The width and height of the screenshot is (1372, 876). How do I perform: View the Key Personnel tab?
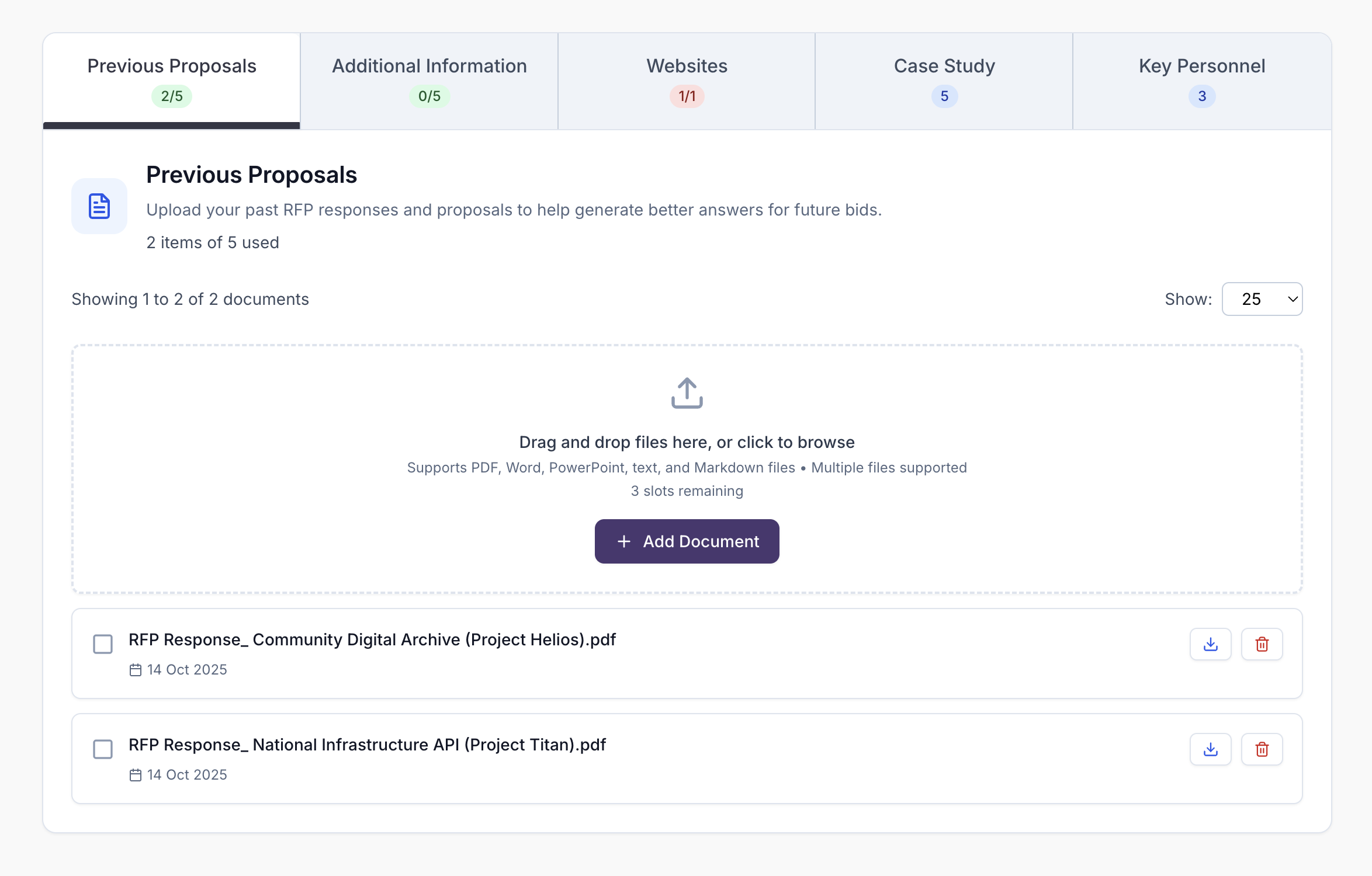[1202, 81]
